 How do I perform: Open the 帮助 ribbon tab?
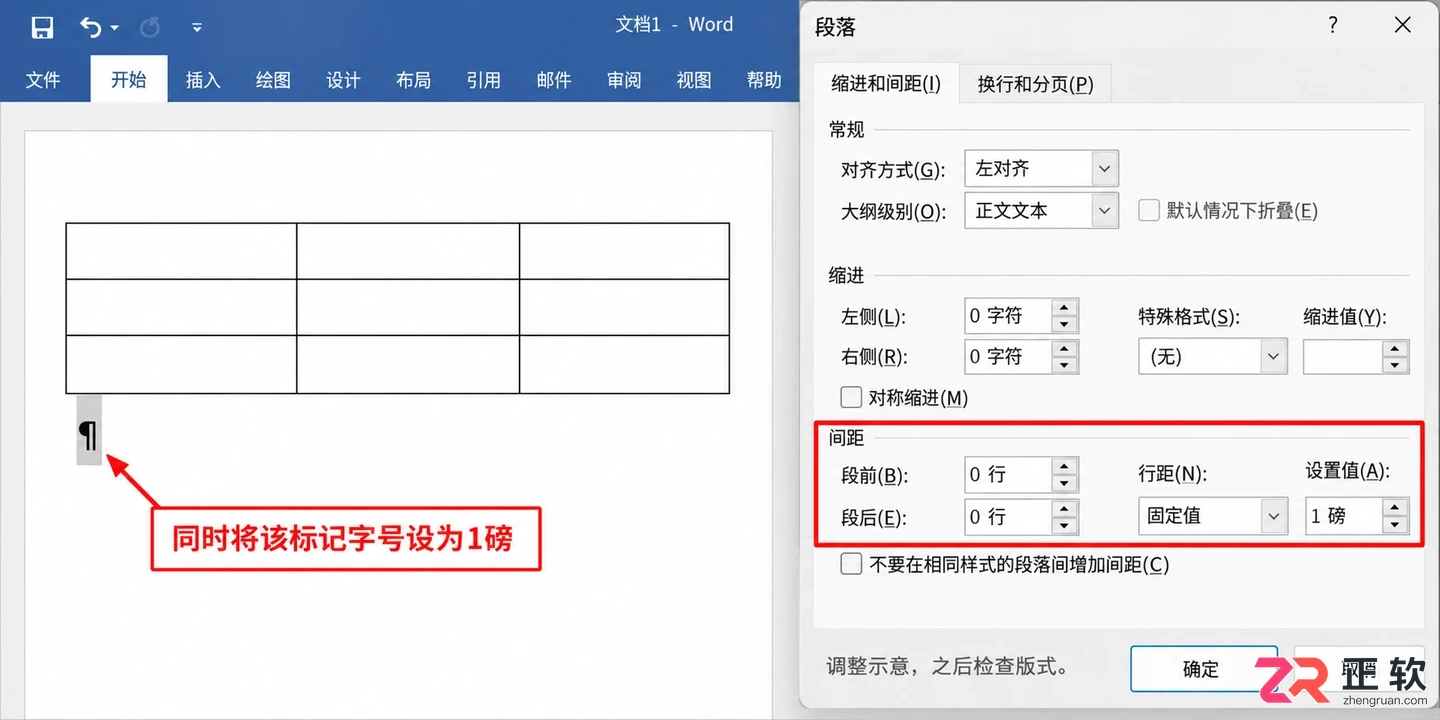pyautogui.click(x=764, y=80)
